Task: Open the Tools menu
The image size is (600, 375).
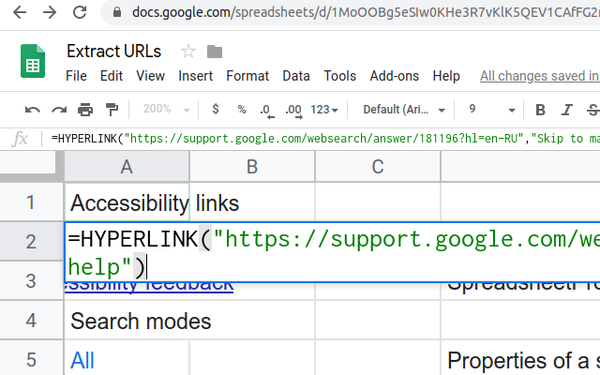Action: (340, 76)
